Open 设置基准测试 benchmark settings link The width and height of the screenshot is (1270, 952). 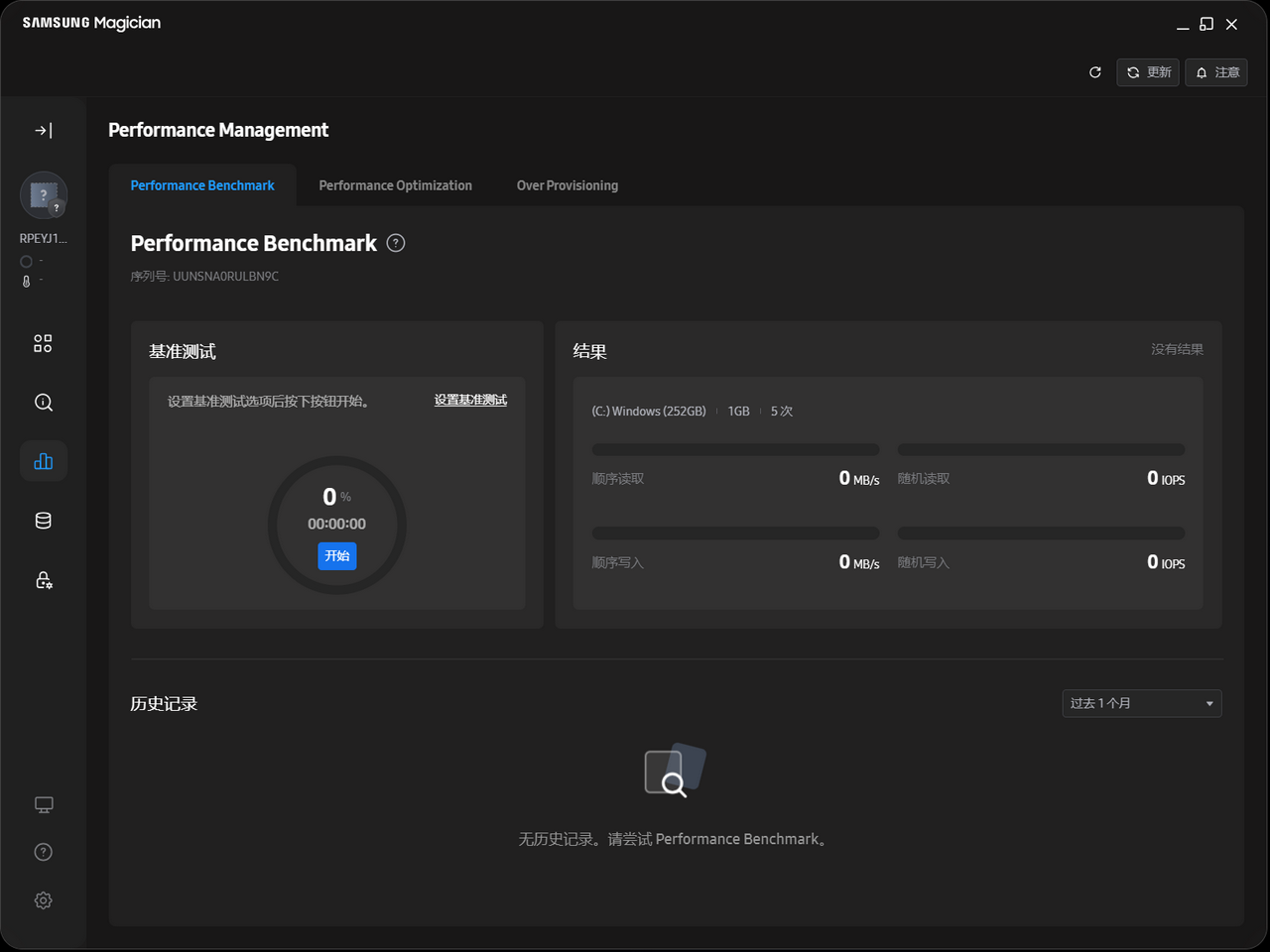click(470, 399)
